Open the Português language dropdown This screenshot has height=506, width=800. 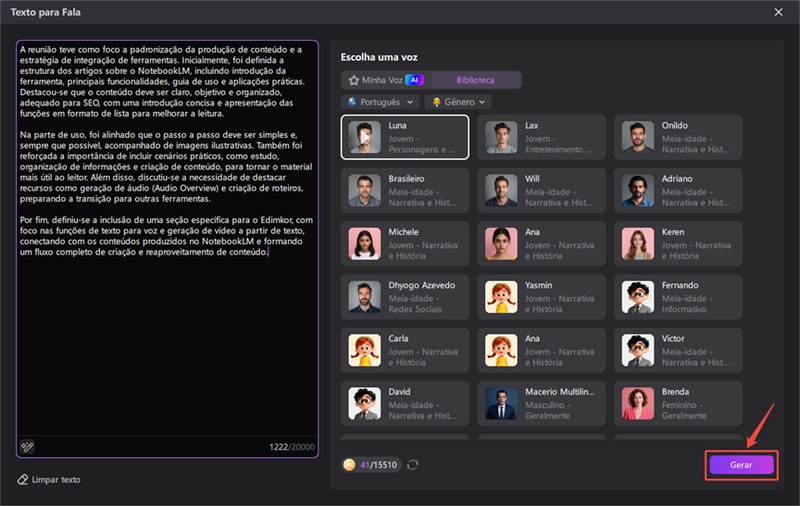tap(380, 102)
